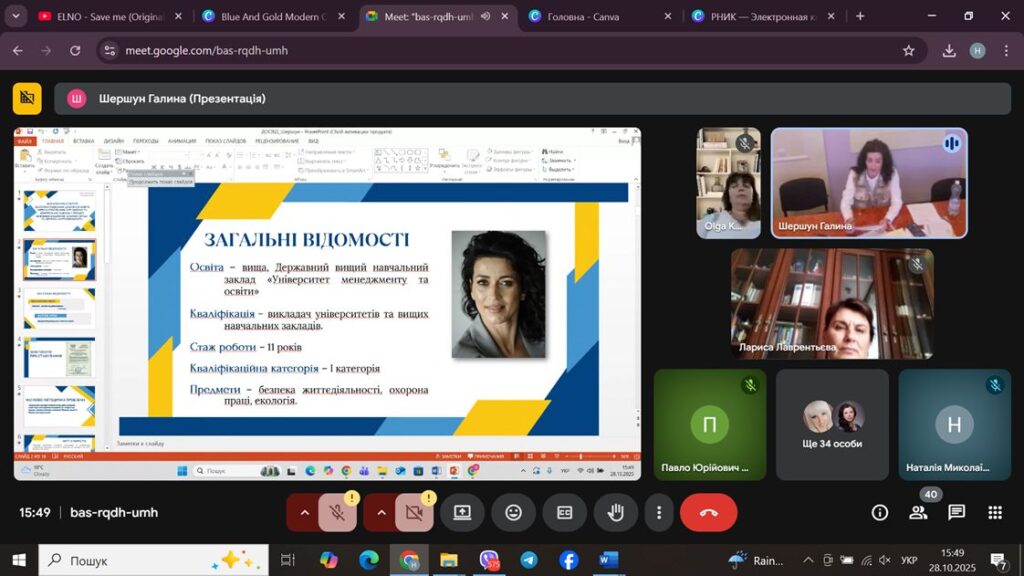Image resolution: width=1024 pixels, height=576 pixels.
Task: Click the 'Ще 34 особи' participants tile
Action: (x=832, y=424)
